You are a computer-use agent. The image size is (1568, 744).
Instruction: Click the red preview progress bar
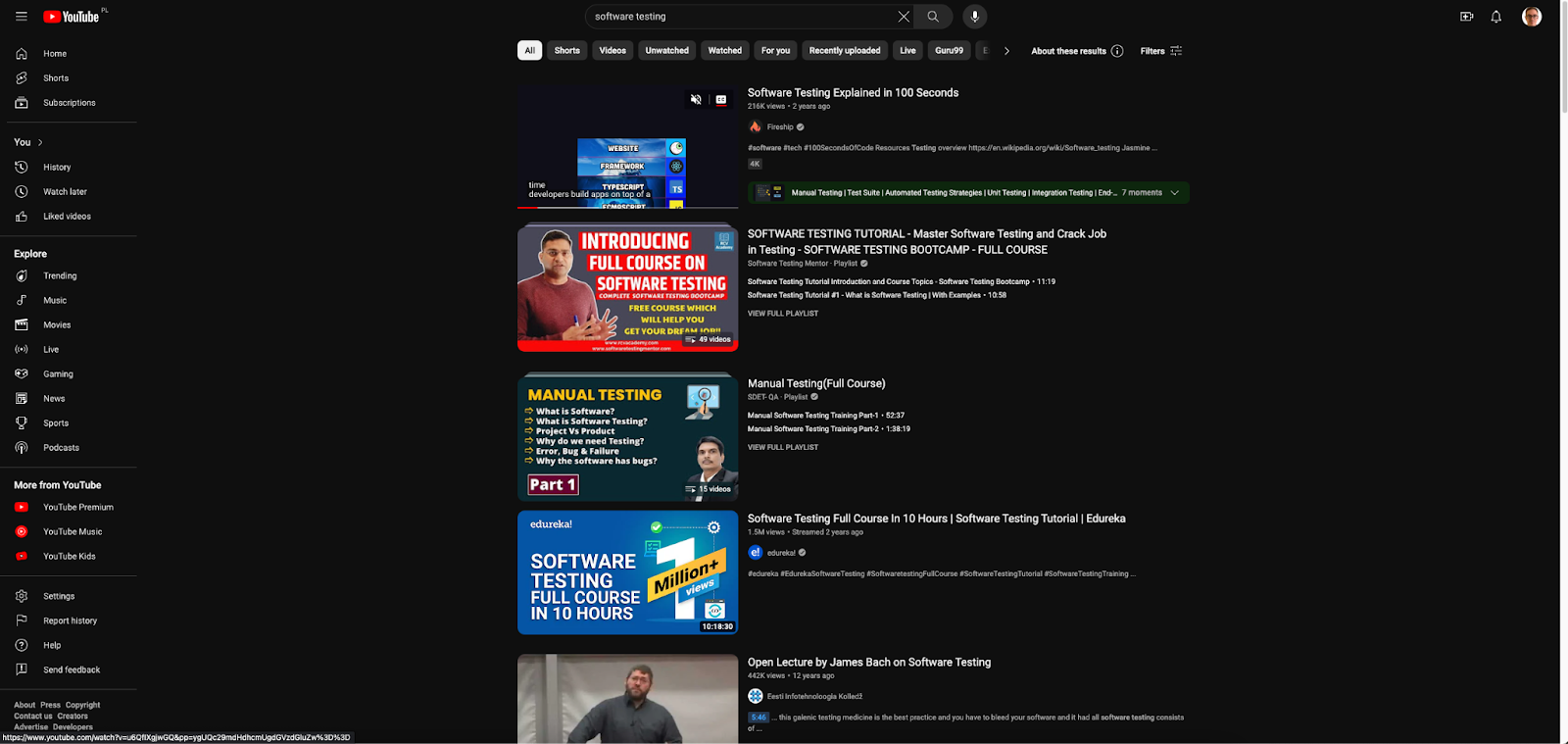point(529,208)
